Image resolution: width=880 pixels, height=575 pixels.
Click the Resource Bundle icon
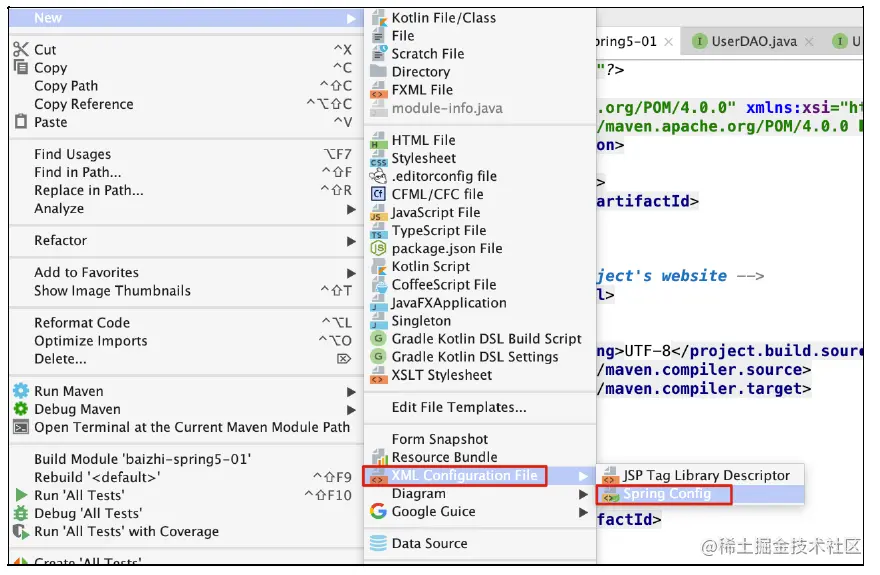(x=380, y=457)
